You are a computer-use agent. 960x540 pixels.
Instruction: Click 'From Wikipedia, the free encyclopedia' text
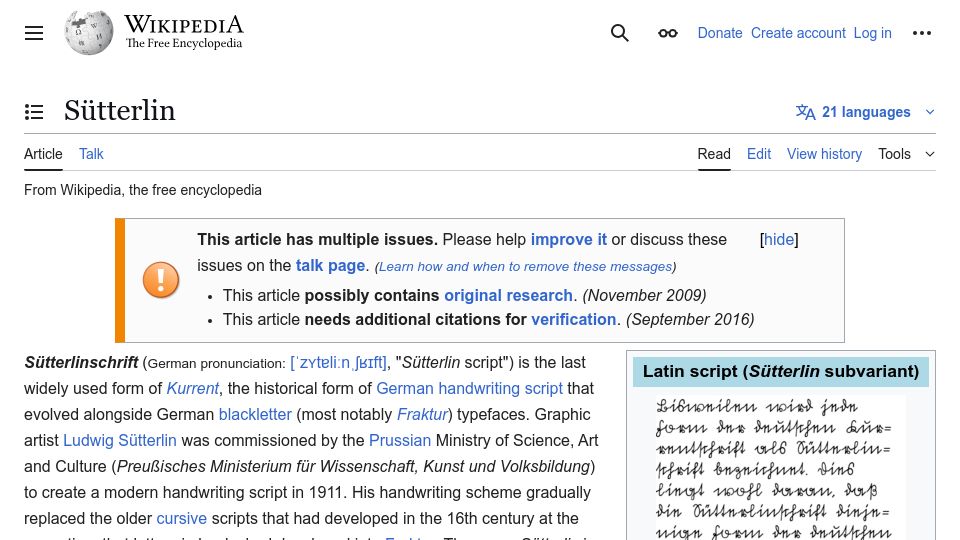click(x=143, y=190)
